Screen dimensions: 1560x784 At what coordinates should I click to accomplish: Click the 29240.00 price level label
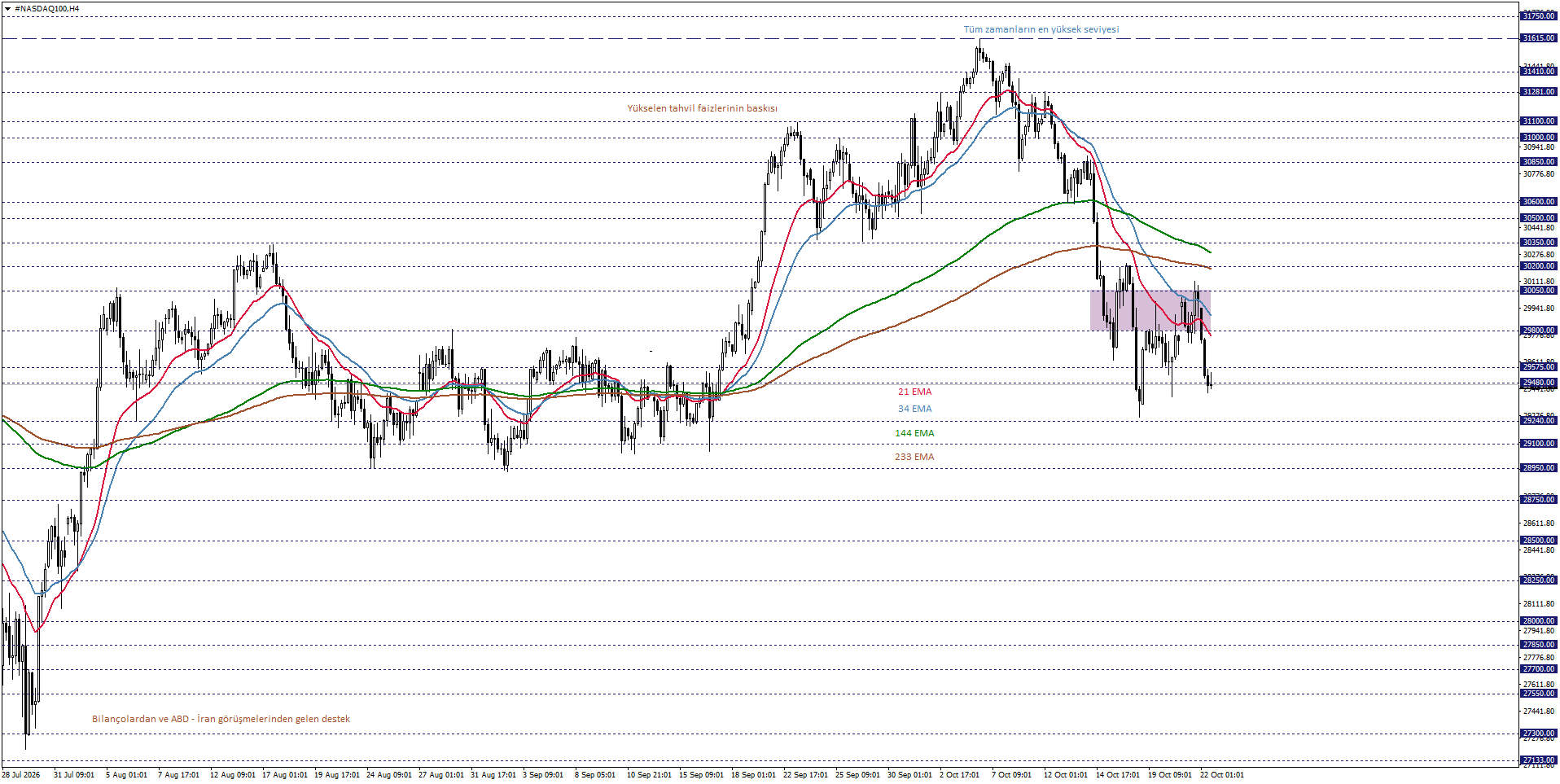[1538, 421]
